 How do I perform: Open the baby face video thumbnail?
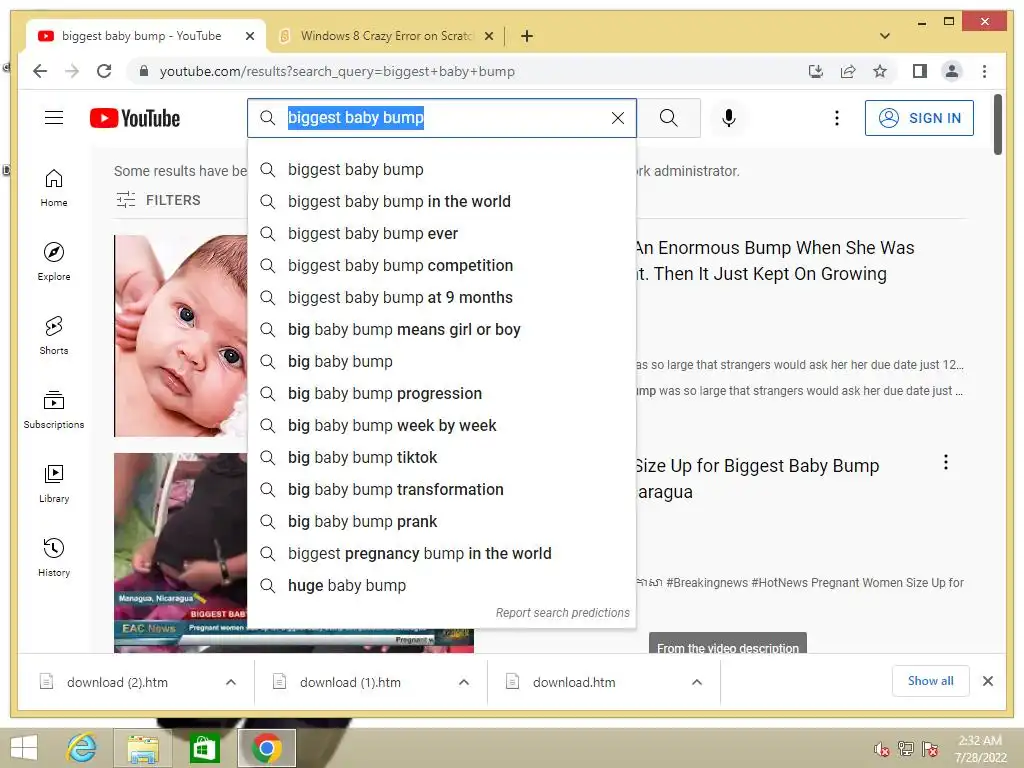[181, 336]
